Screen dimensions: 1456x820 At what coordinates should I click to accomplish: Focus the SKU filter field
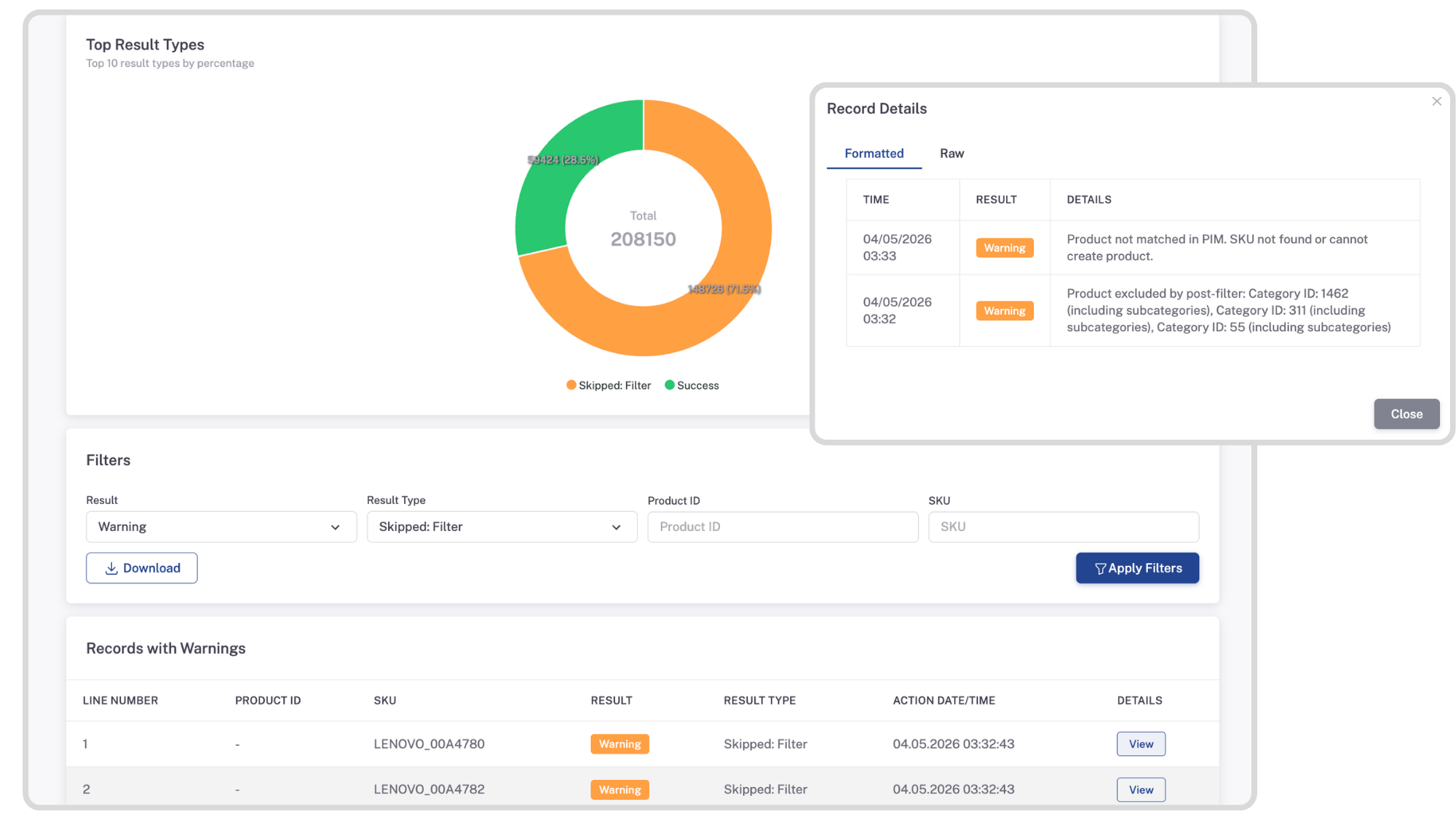[x=1063, y=527]
